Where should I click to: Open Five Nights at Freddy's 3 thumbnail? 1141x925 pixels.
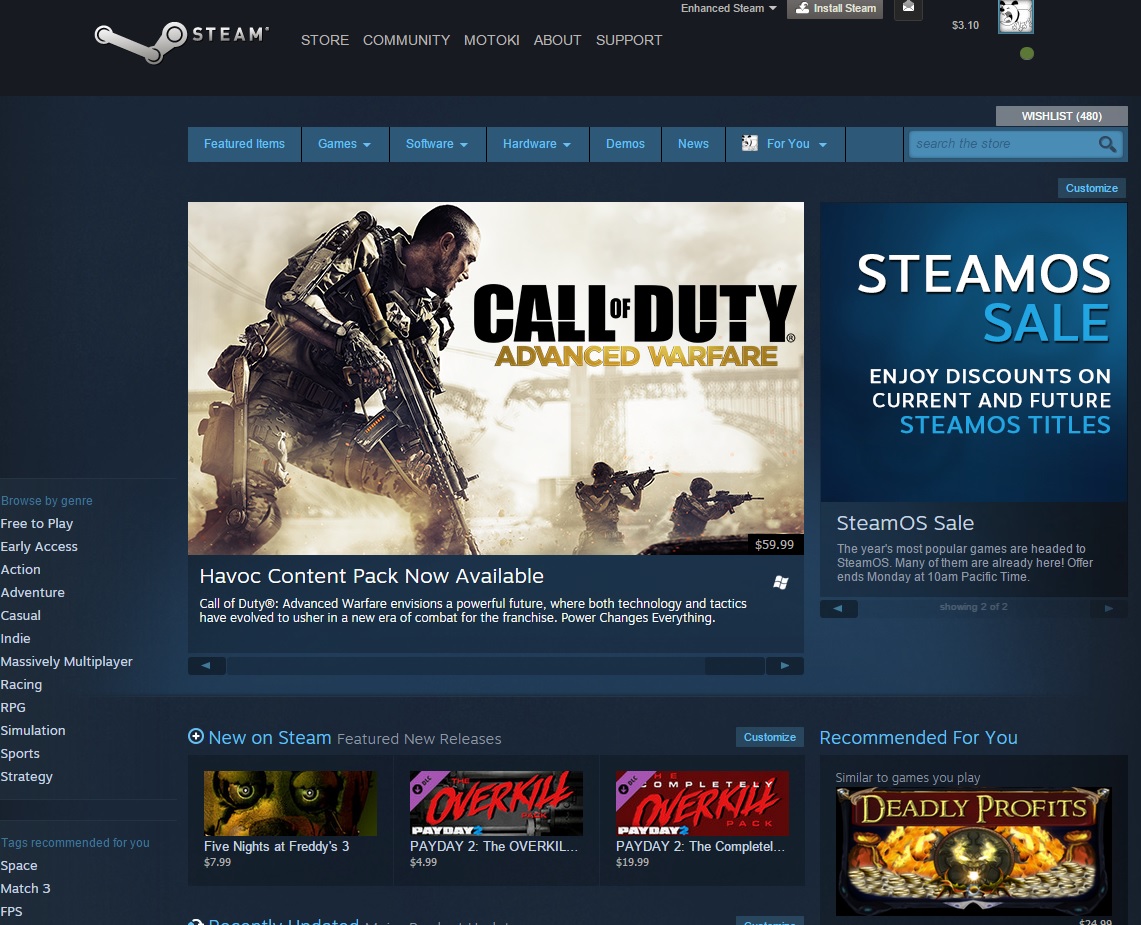pyautogui.click(x=290, y=803)
